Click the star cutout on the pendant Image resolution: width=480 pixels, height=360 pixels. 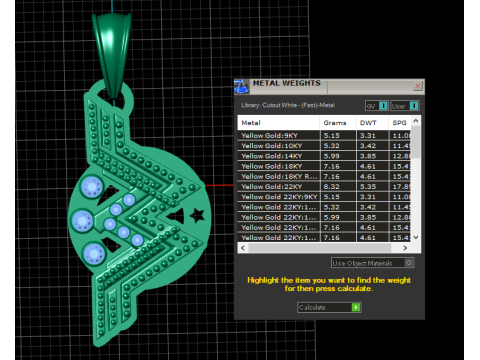tap(197, 215)
